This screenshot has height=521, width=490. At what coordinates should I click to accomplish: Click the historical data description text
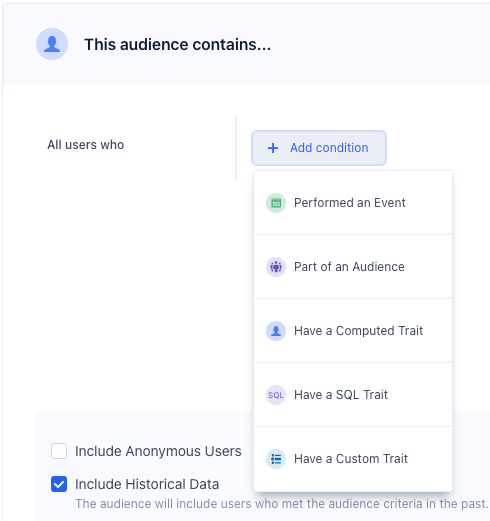[x=282, y=504]
